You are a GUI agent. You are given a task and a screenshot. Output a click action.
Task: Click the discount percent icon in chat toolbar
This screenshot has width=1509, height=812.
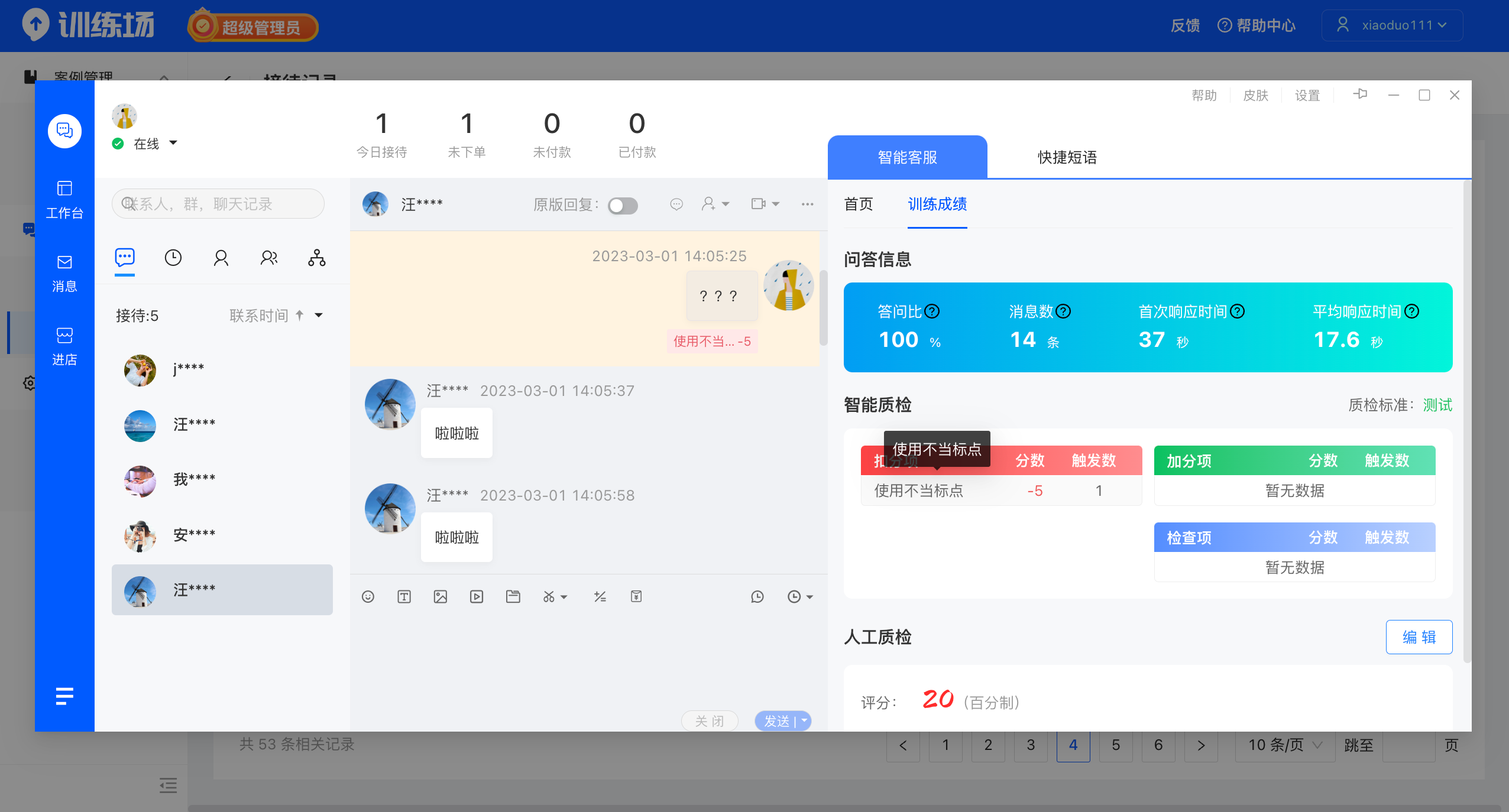600,596
